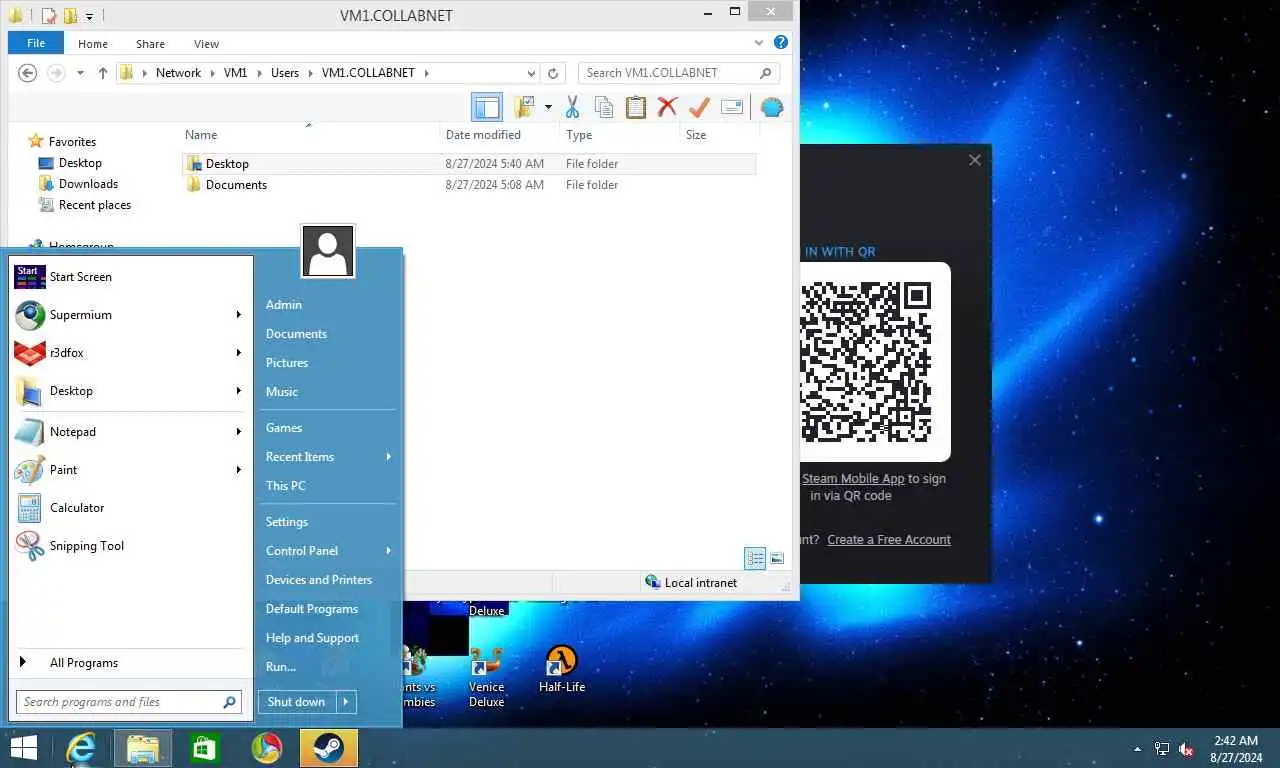Expand the ribbon with chevron arrow
The height and width of the screenshot is (768, 1280).
(759, 44)
